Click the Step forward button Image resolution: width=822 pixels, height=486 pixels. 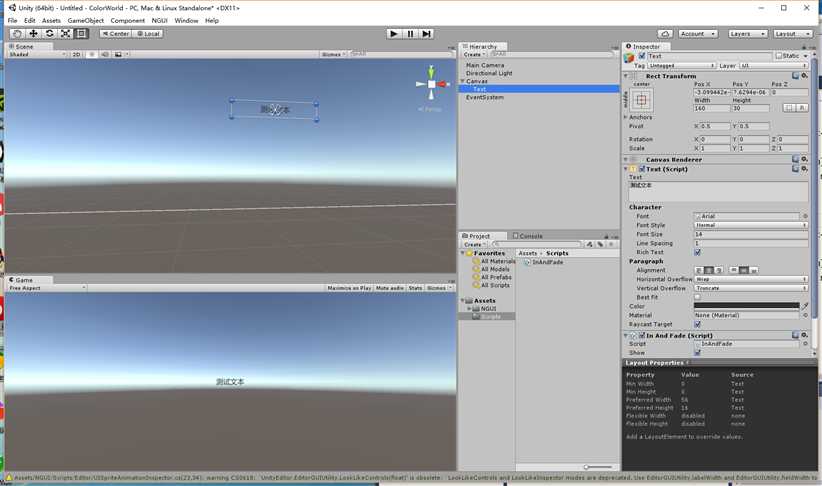[x=427, y=34]
